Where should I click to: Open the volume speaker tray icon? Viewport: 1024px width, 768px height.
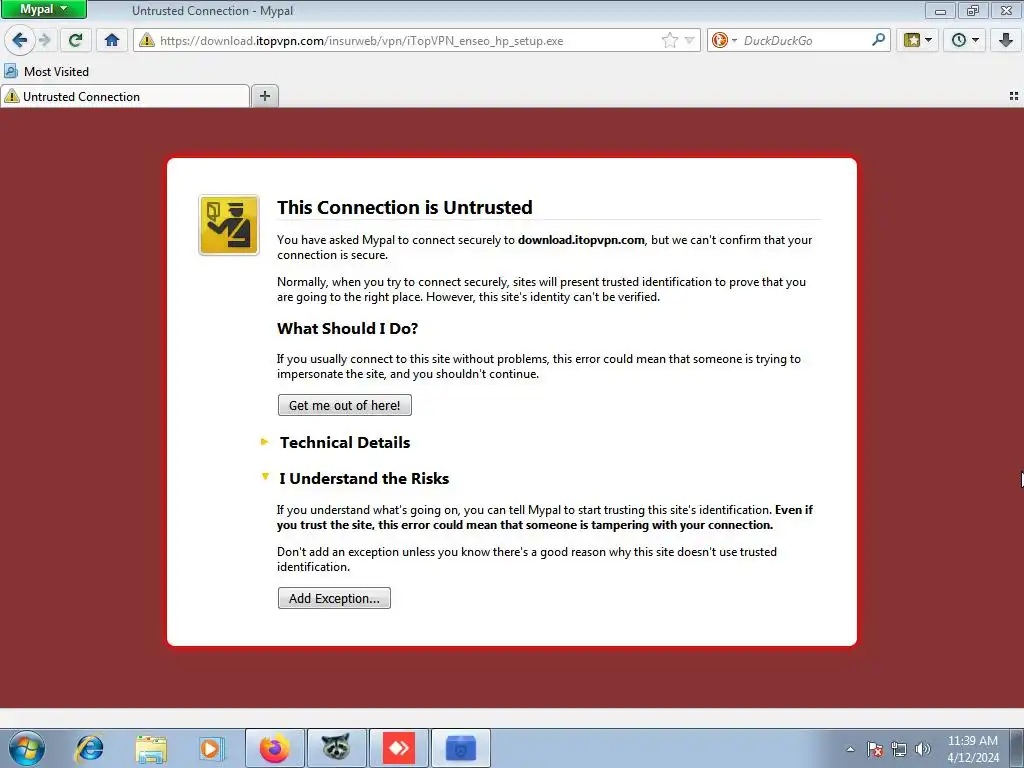click(923, 749)
